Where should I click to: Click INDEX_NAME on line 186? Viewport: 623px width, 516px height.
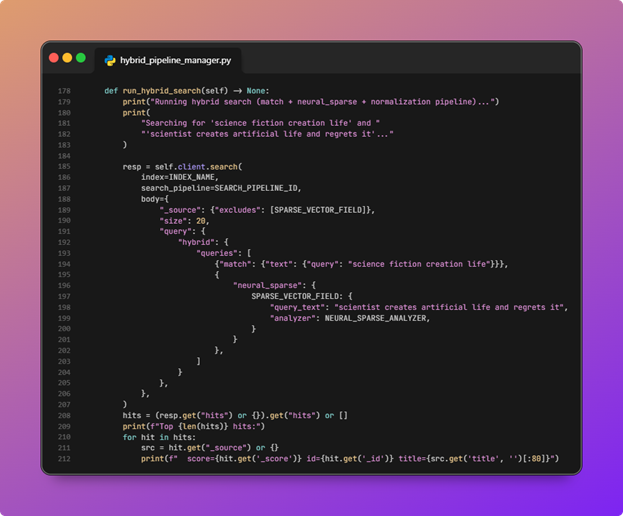click(192, 177)
